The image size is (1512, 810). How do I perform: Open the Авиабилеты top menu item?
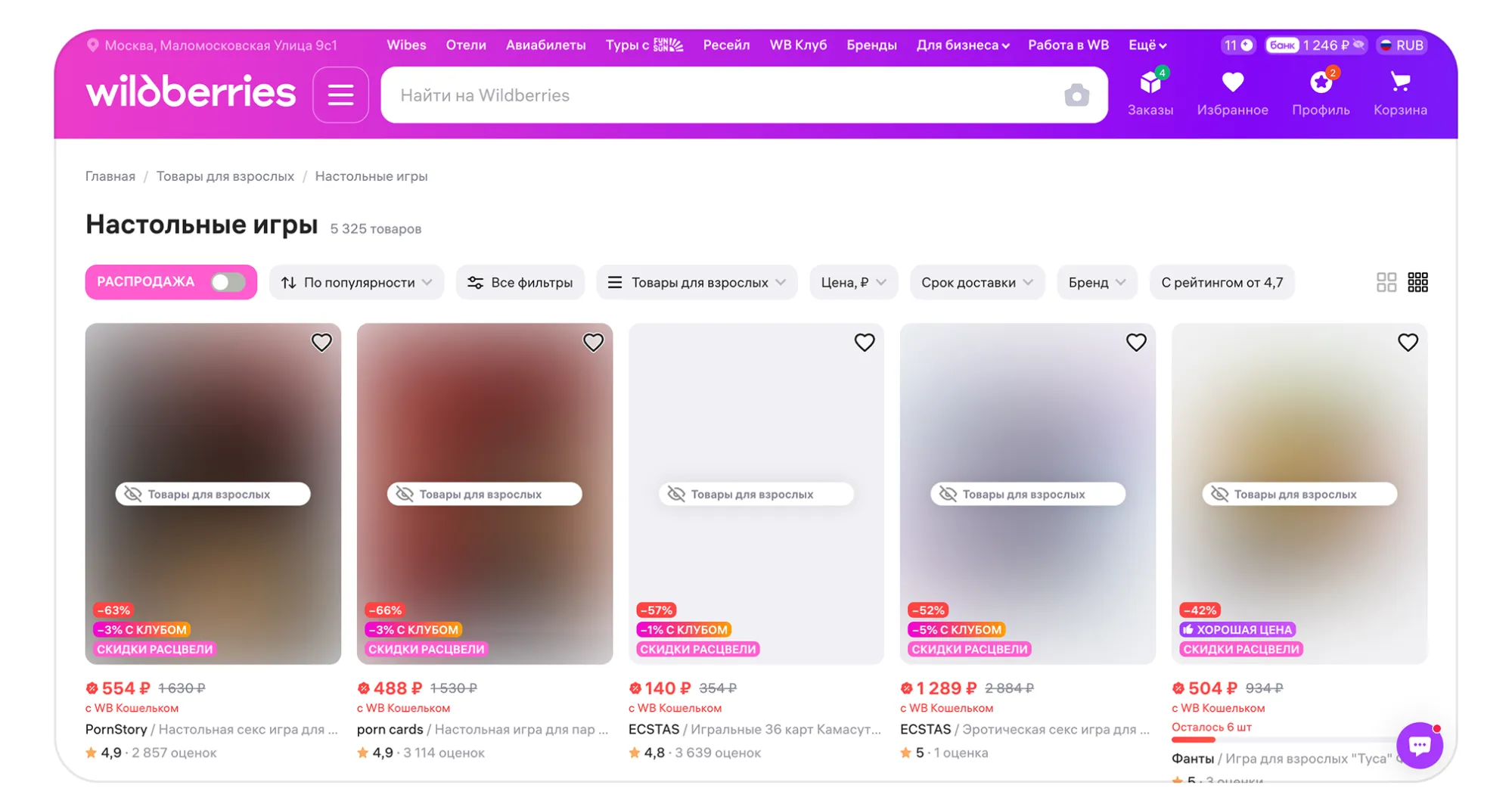point(545,45)
